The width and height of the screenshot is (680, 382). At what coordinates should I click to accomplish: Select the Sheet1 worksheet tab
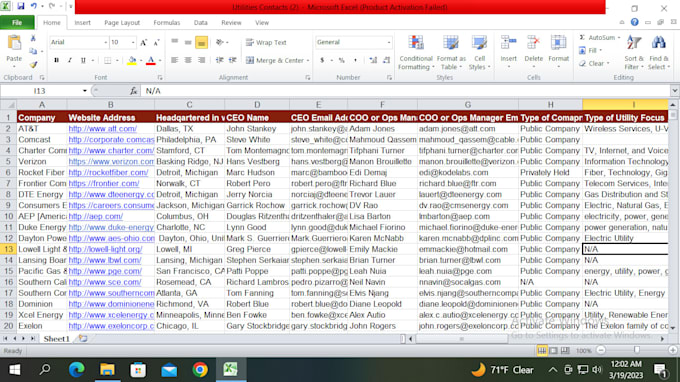[x=56, y=339]
